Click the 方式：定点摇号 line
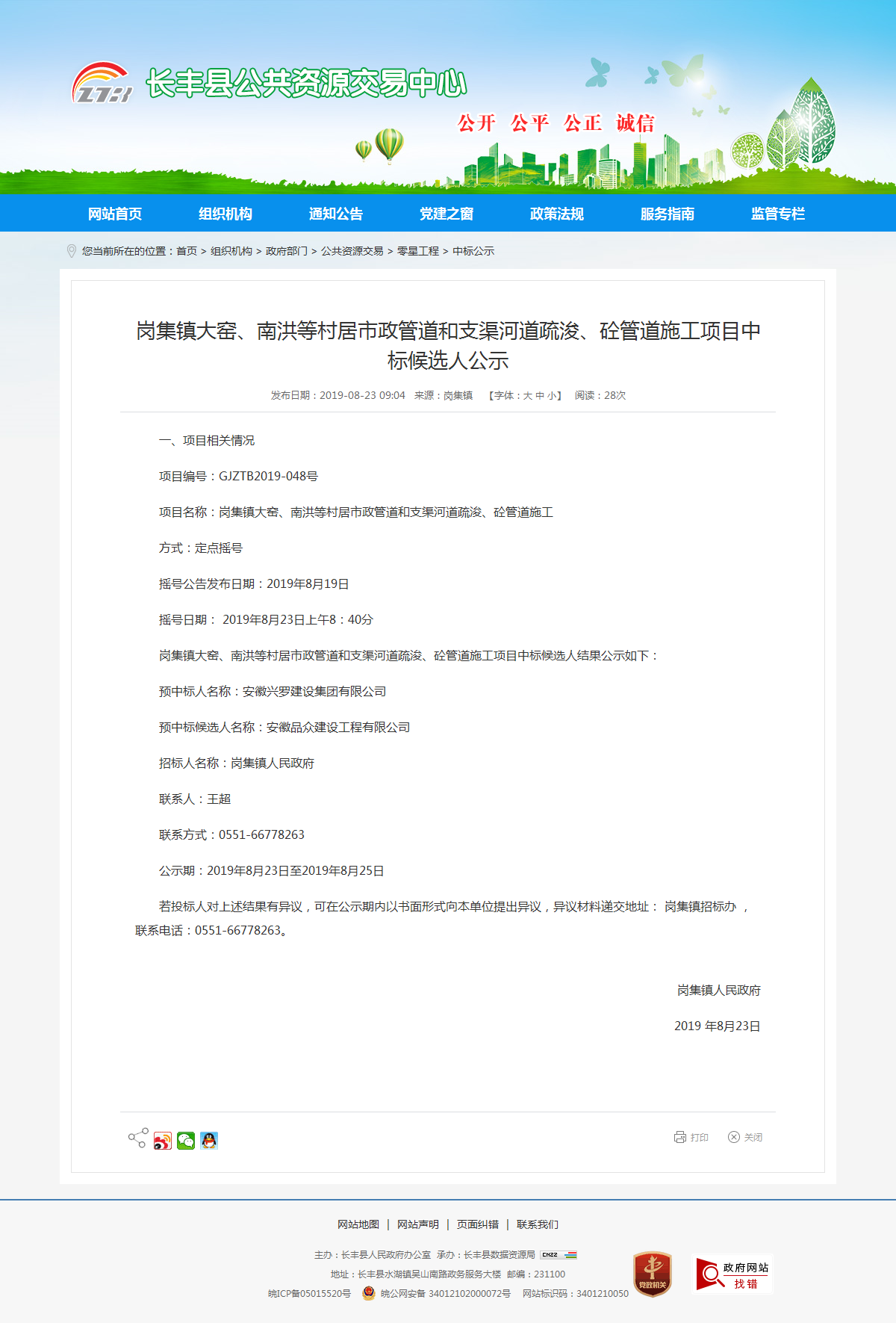Screen dimensions: 896x1323 (201, 548)
